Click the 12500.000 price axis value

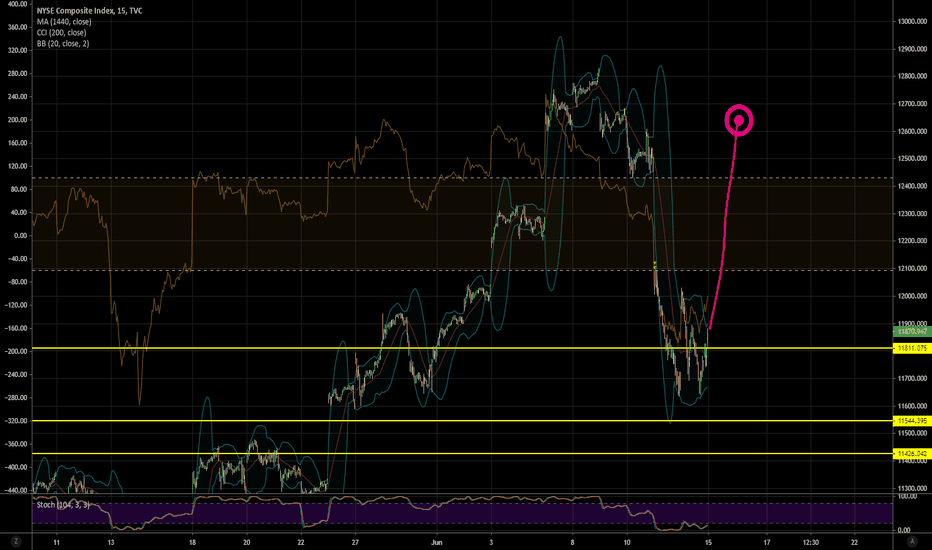(x=912, y=159)
